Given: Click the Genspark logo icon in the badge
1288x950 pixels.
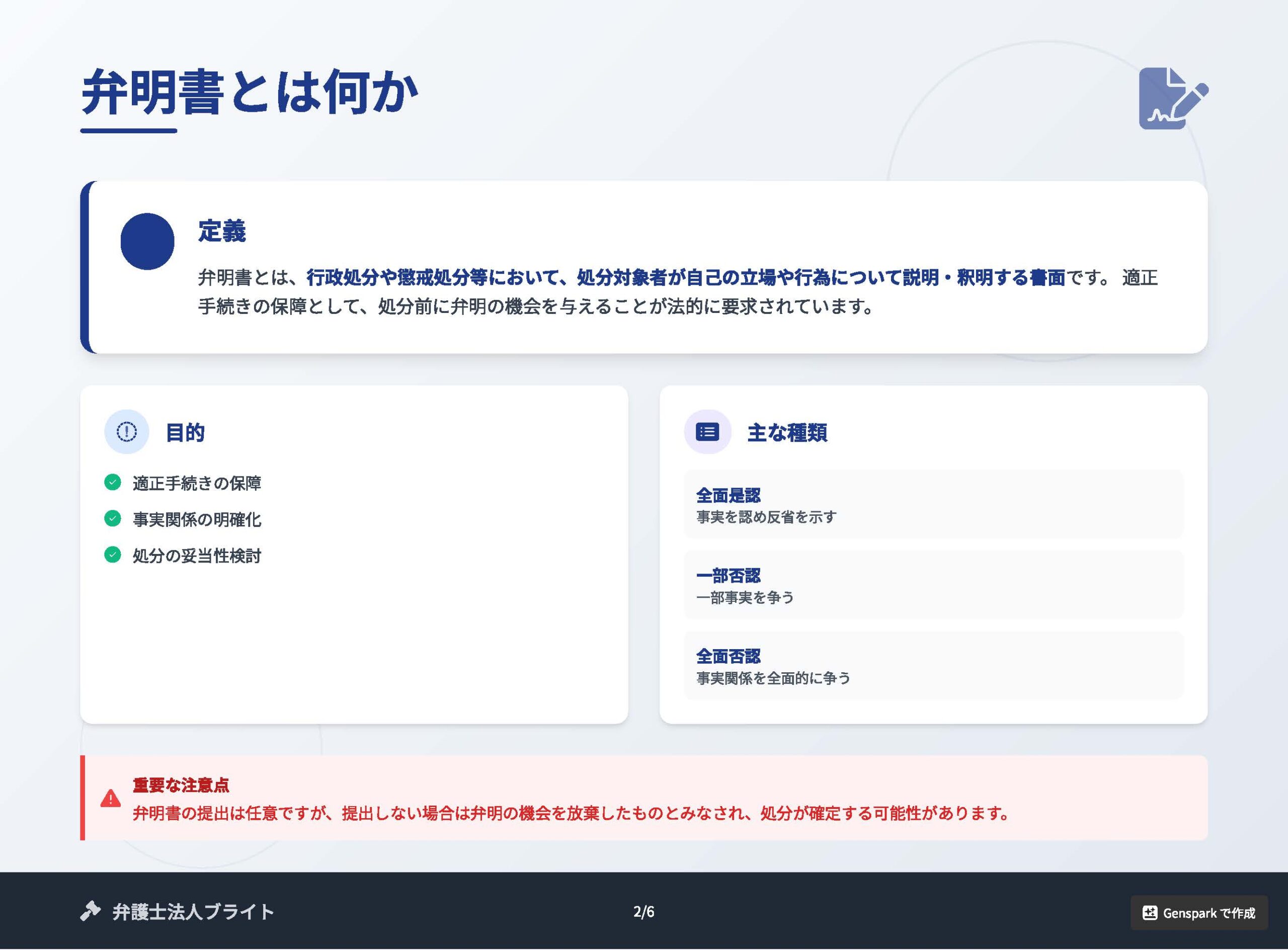Looking at the screenshot, I should [x=1150, y=913].
